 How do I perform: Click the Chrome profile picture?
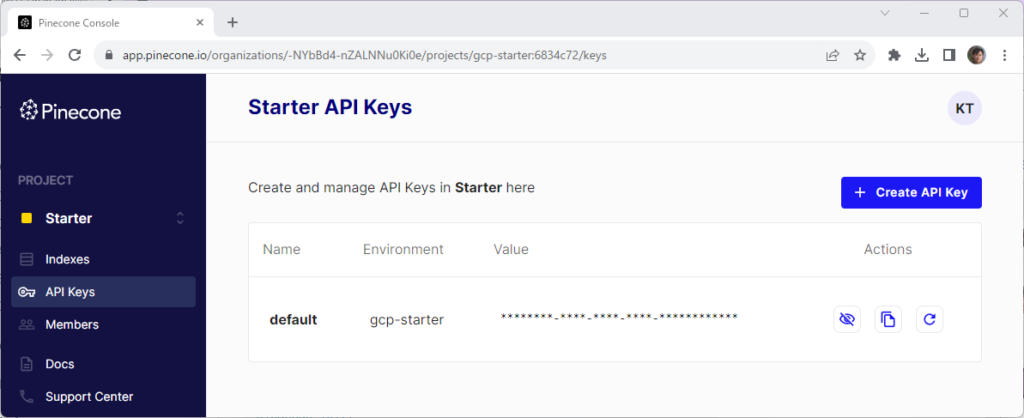pyautogui.click(x=976, y=56)
